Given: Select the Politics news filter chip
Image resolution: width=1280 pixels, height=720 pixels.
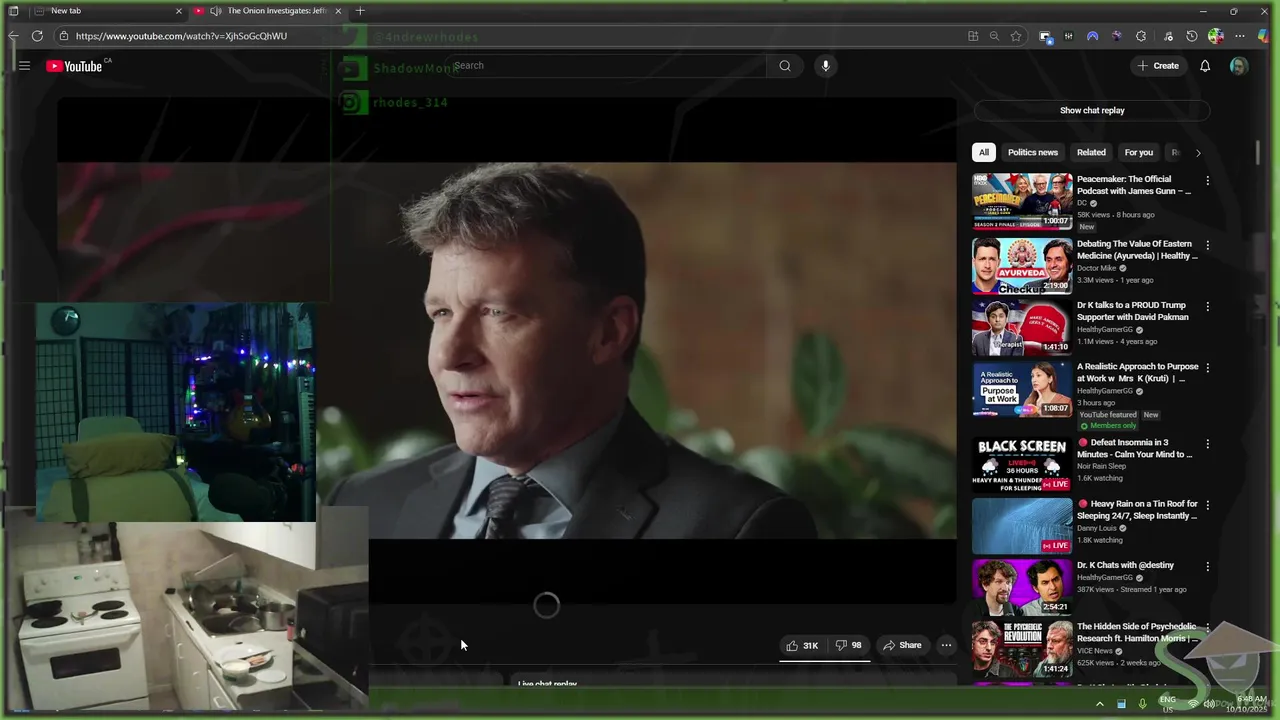Looking at the screenshot, I should coord(1032,153).
